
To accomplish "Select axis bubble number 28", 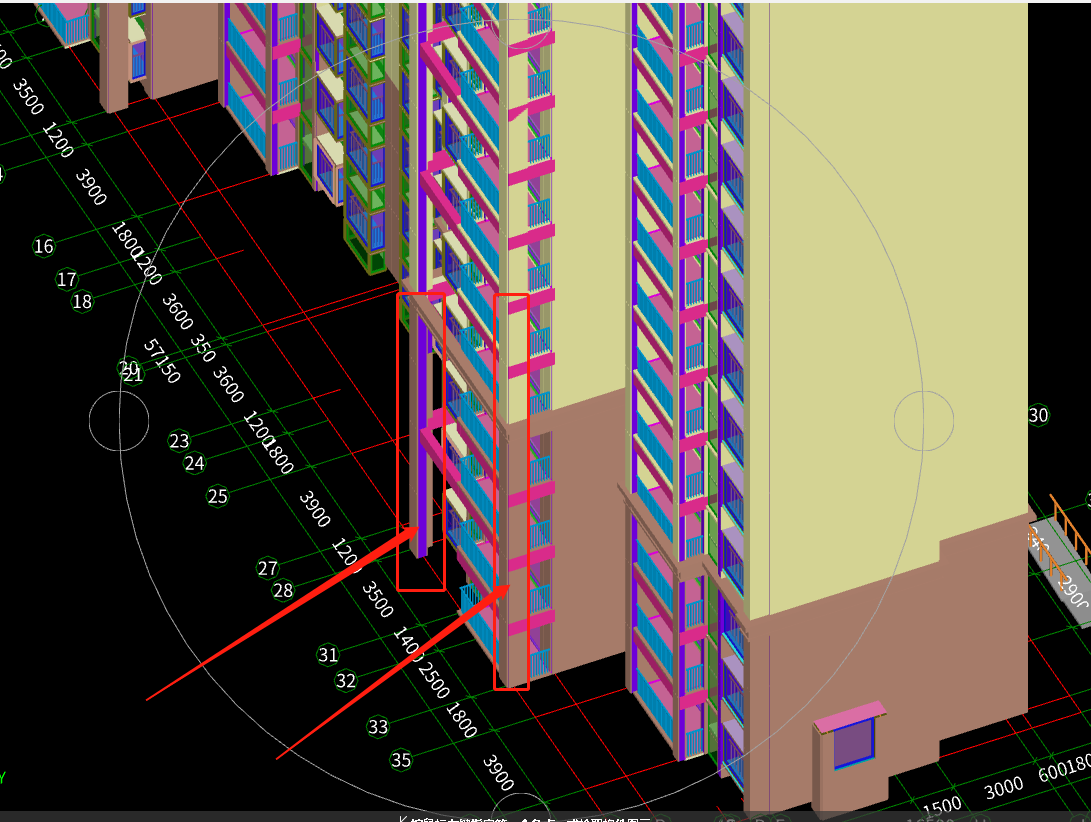I will click(282, 591).
